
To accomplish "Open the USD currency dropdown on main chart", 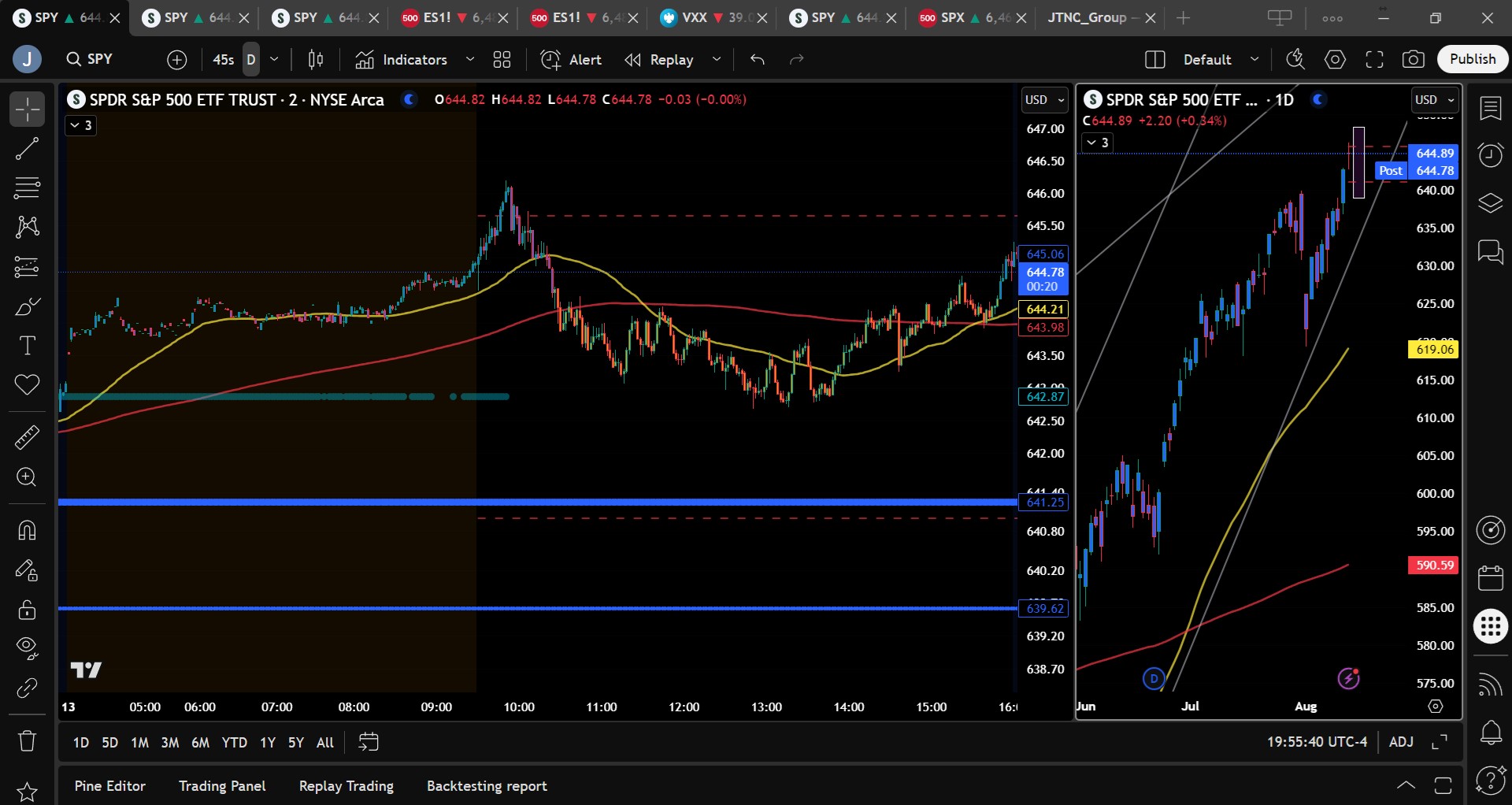I will click(x=1044, y=100).
